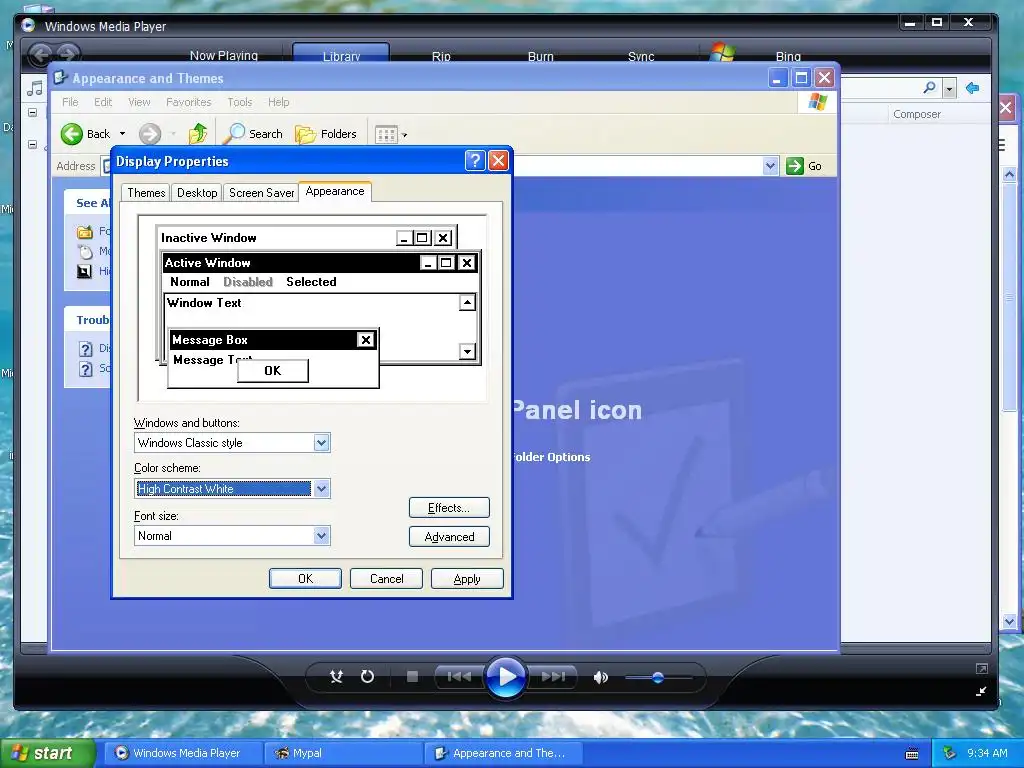Click the Media Player search magnifier icon

click(929, 87)
